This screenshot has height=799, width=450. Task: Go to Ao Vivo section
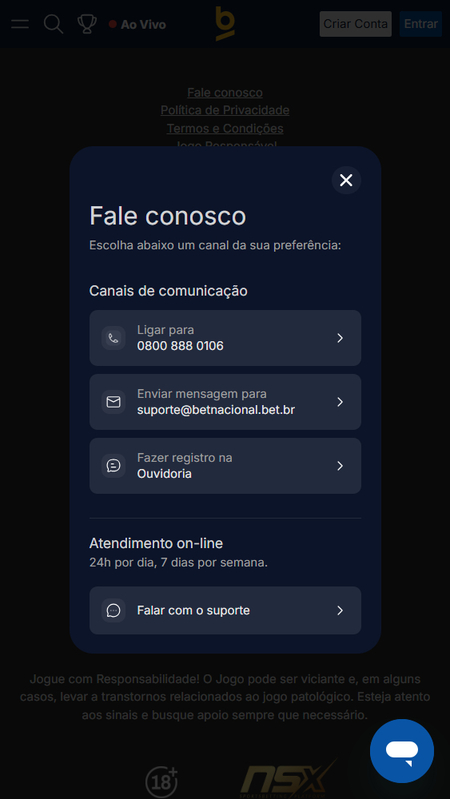[x=137, y=24]
